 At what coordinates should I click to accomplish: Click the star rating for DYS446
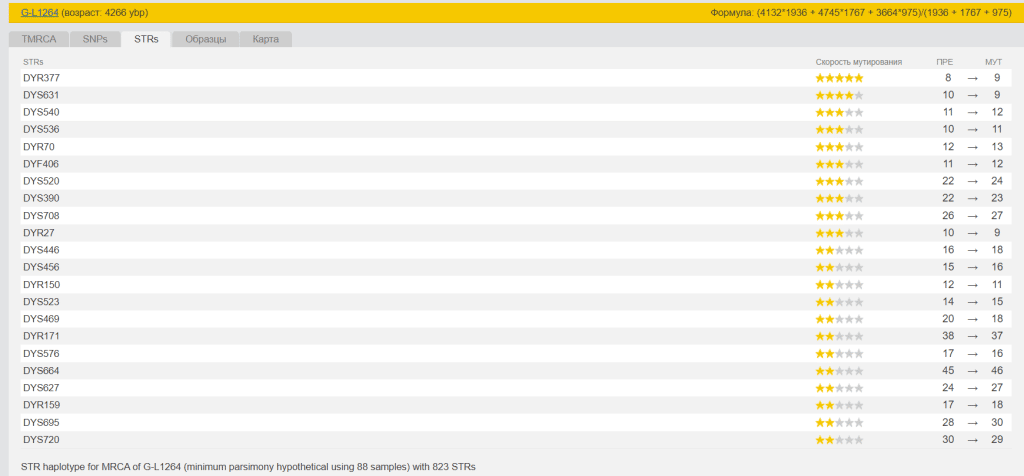click(839, 250)
